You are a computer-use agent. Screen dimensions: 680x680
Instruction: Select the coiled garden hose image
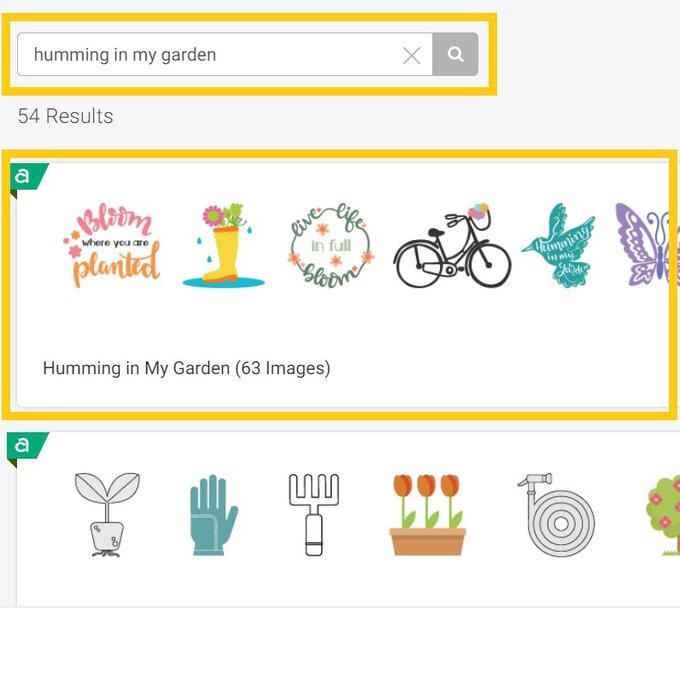pyautogui.click(x=555, y=515)
